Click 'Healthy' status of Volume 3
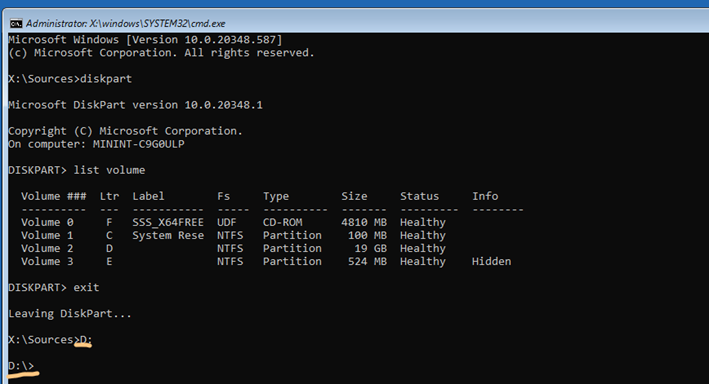Viewport: 709px width, 384px height. [423, 261]
